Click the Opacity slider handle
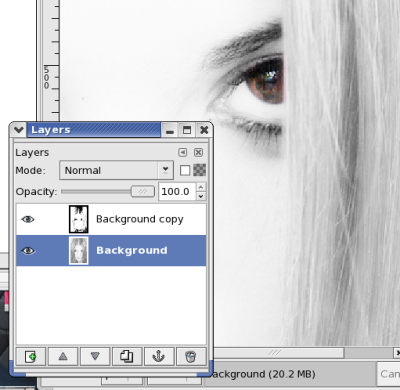400x390 pixels. click(143, 191)
